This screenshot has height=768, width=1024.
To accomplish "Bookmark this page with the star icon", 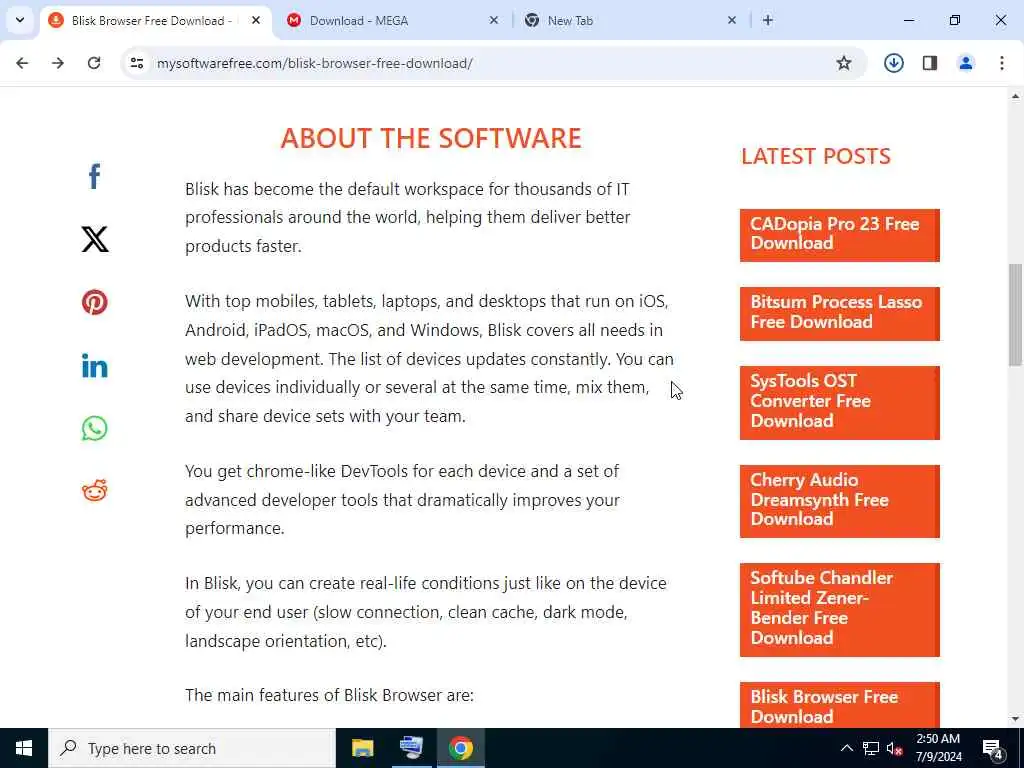I will [x=844, y=63].
